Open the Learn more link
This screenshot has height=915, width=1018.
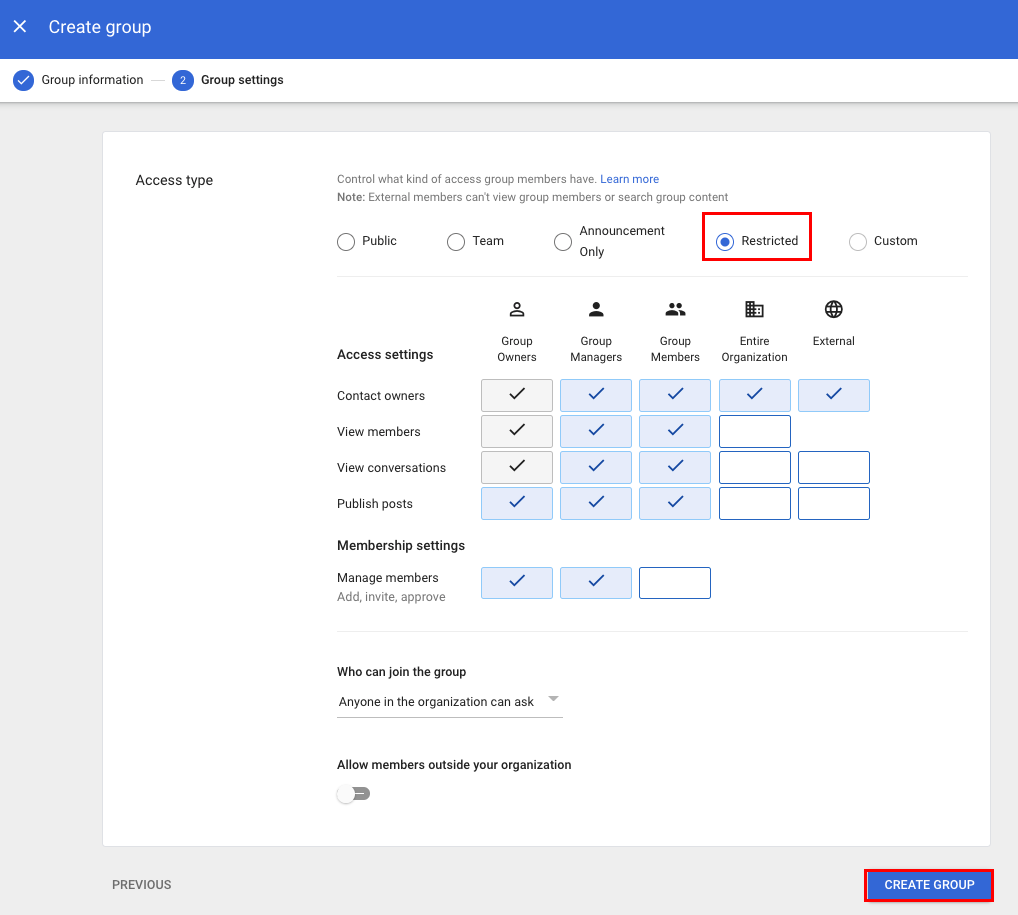point(629,179)
